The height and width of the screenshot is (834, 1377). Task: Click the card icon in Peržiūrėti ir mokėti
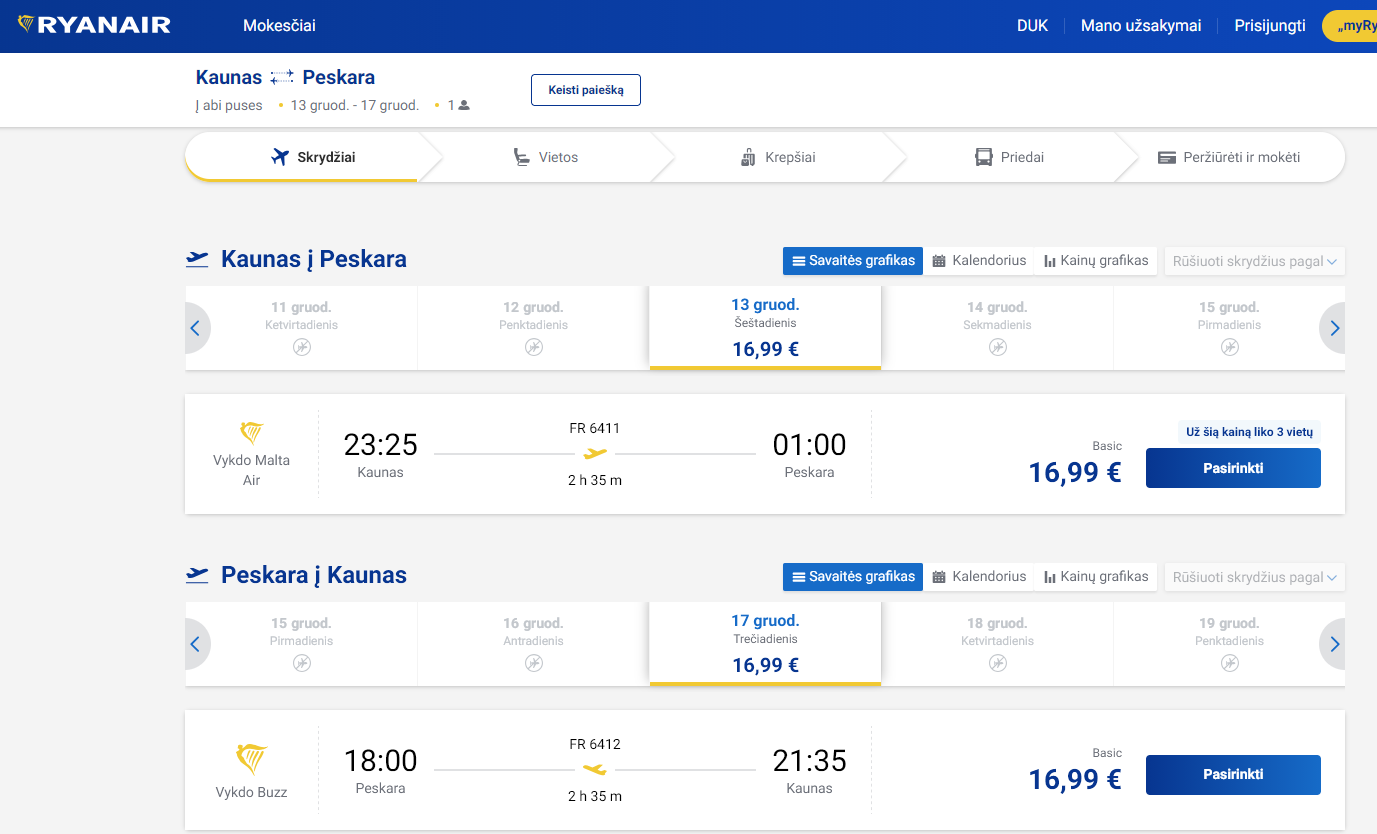click(x=1166, y=157)
